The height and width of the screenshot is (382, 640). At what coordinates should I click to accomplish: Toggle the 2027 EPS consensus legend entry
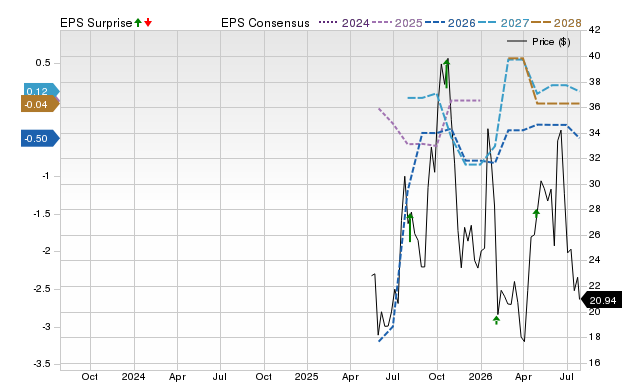pyautogui.click(x=503, y=23)
